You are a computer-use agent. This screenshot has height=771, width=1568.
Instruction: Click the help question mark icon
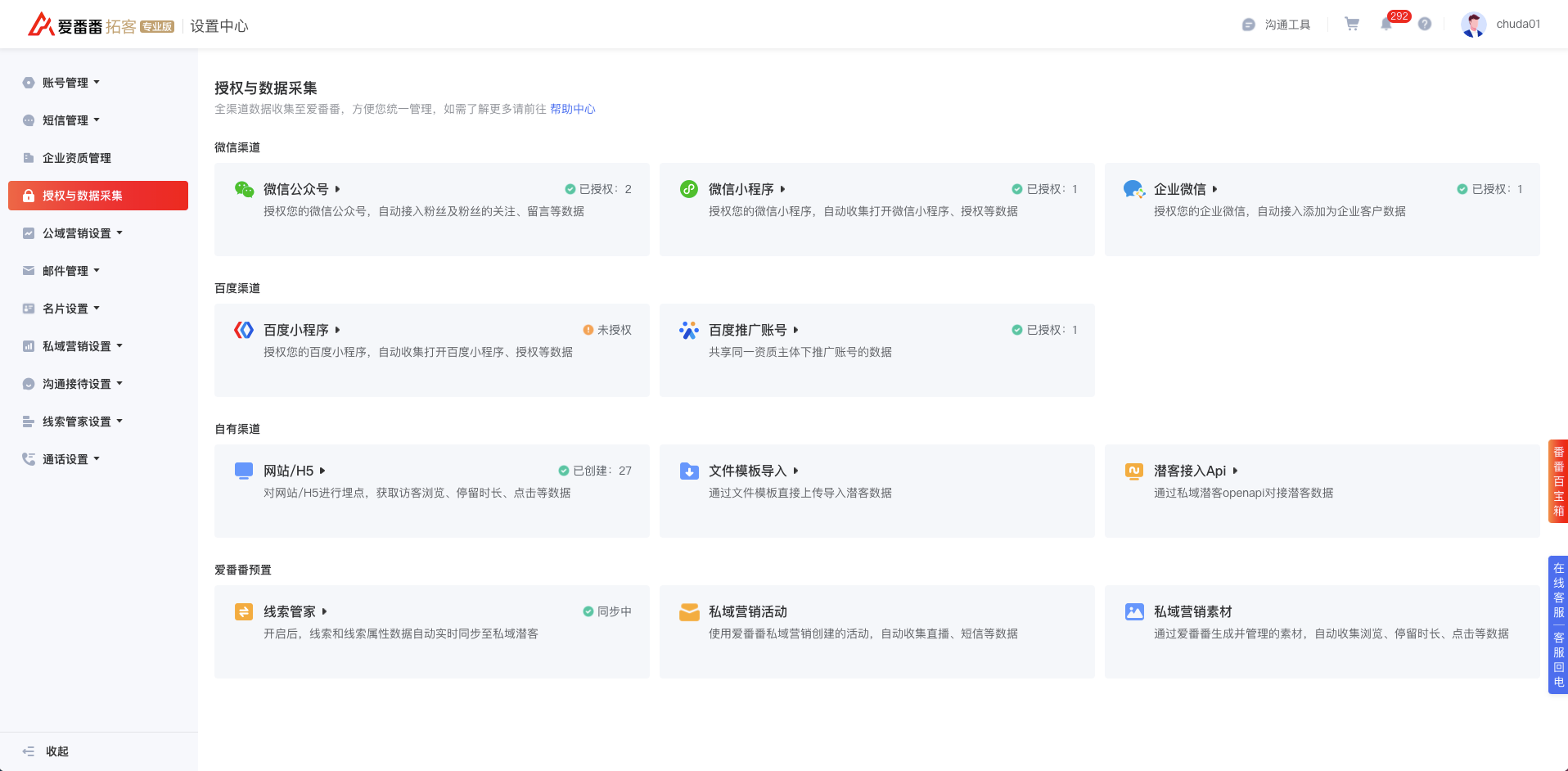pos(1425,24)
